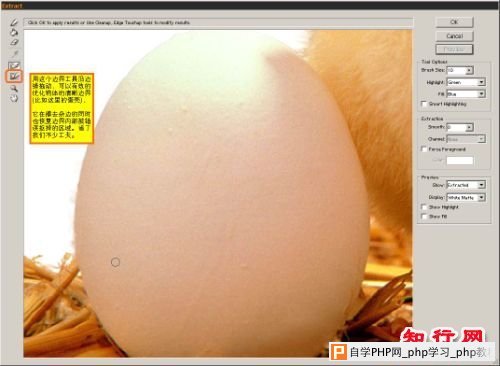The height and width of the screenshot is (366, 500).
Task: Open the Fill color dropdown
Action: (x=466, y=94)
